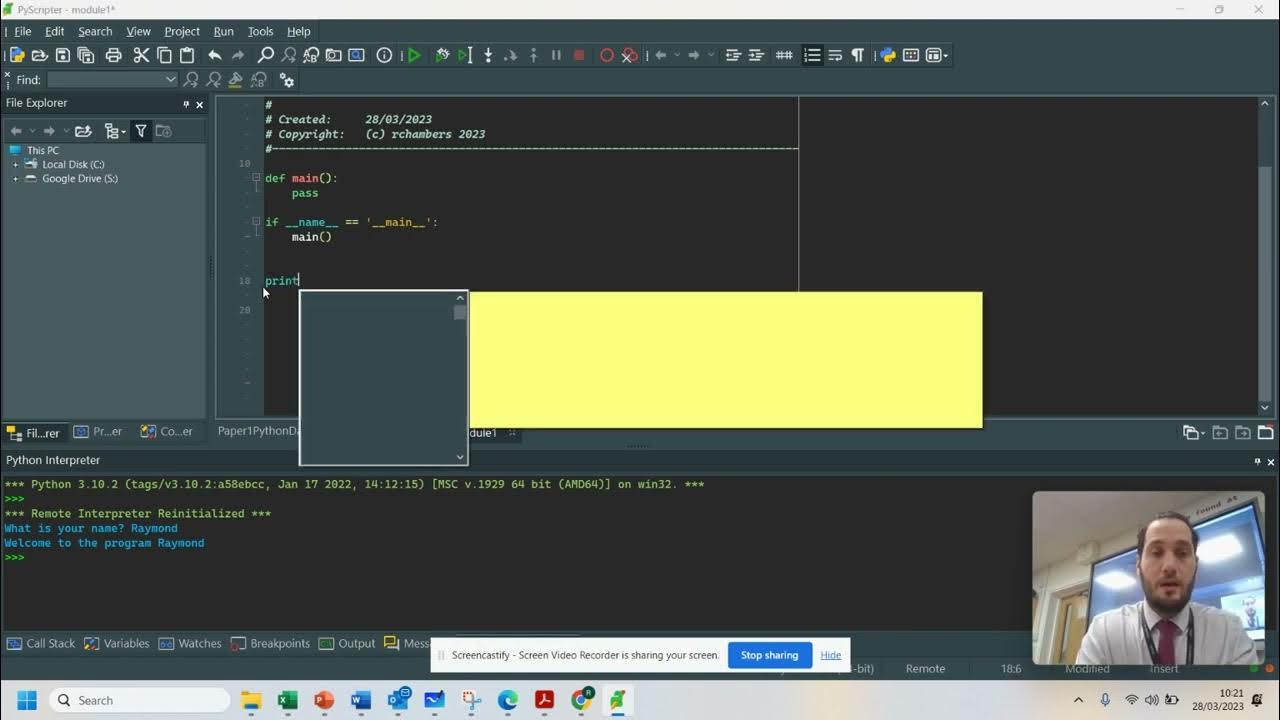Click the New Python file icon
This screenshot has height=720, width=1280.
click(x=17, y=56)
